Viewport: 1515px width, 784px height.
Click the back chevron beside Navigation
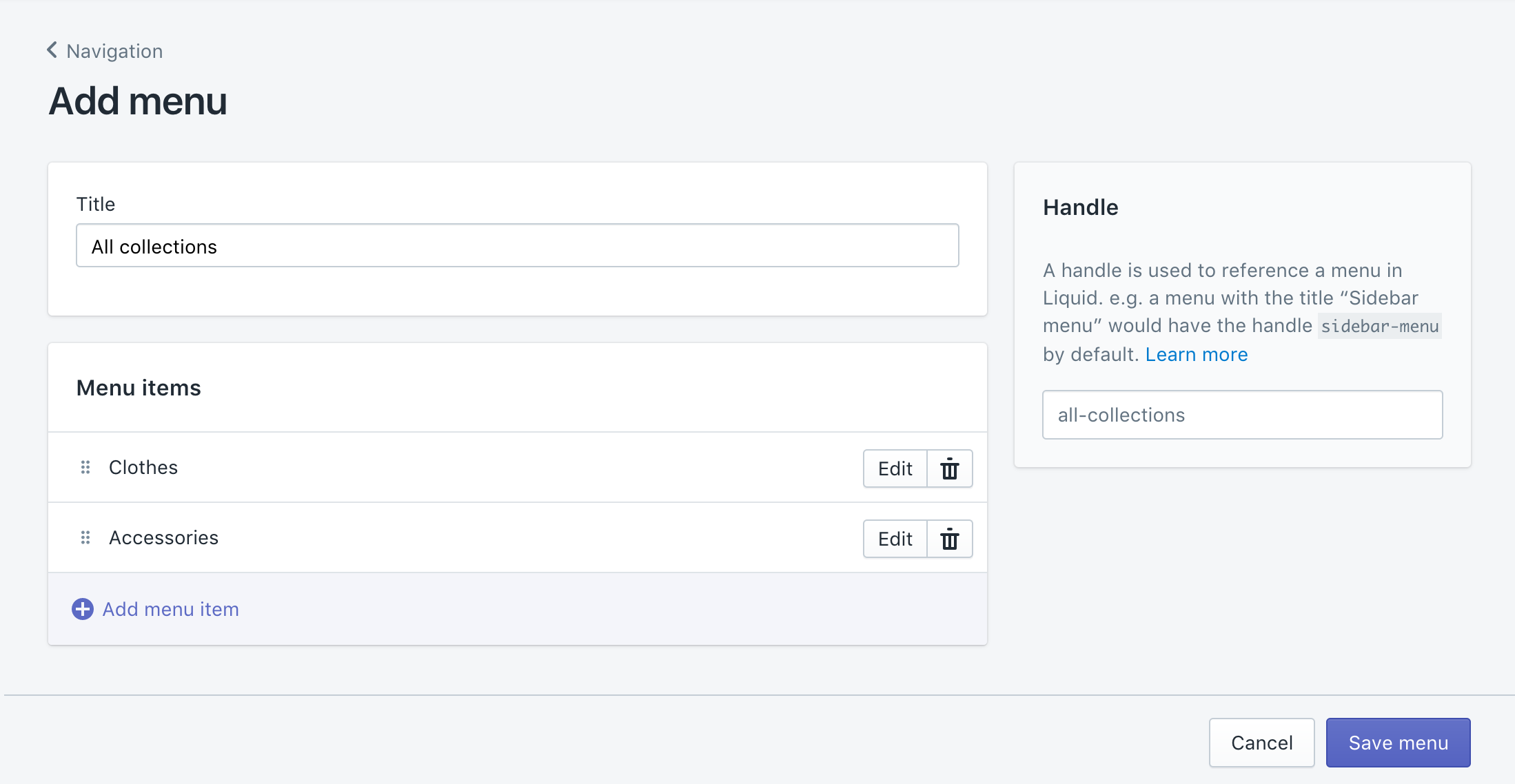pos(52,50)
